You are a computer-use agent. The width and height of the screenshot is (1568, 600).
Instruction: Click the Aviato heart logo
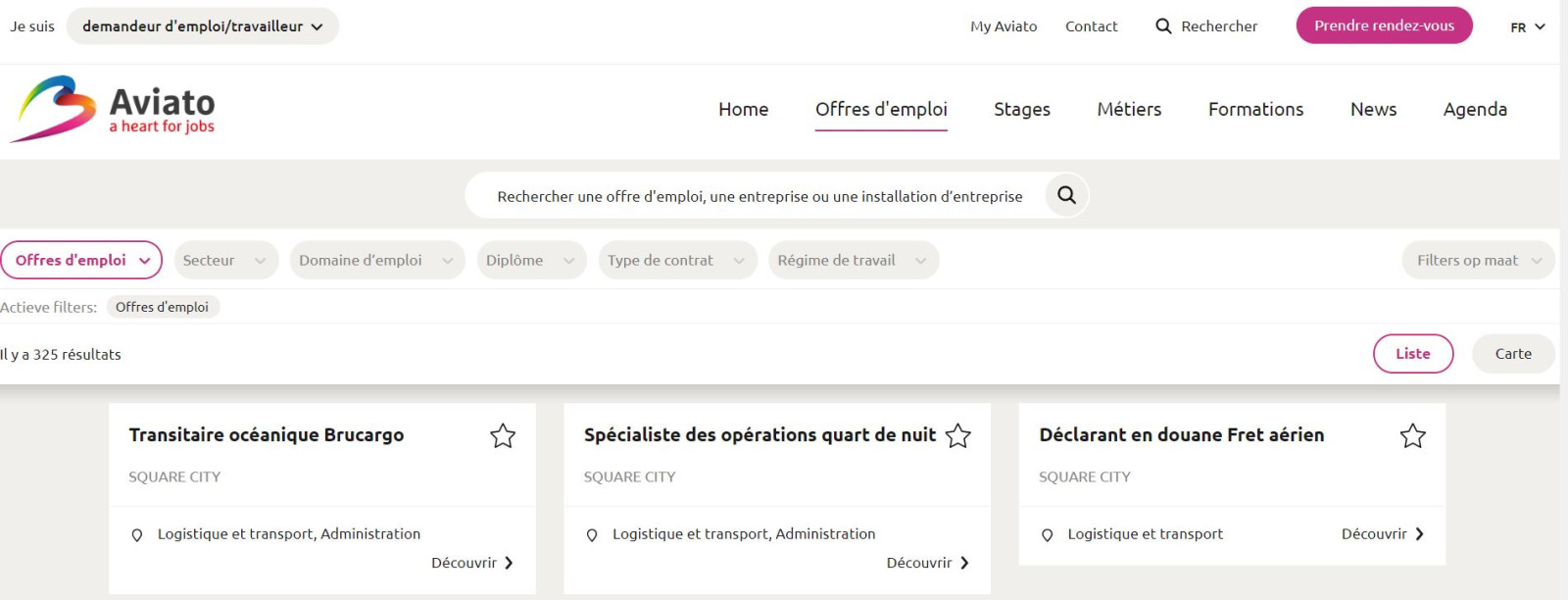tap(53, 109)
